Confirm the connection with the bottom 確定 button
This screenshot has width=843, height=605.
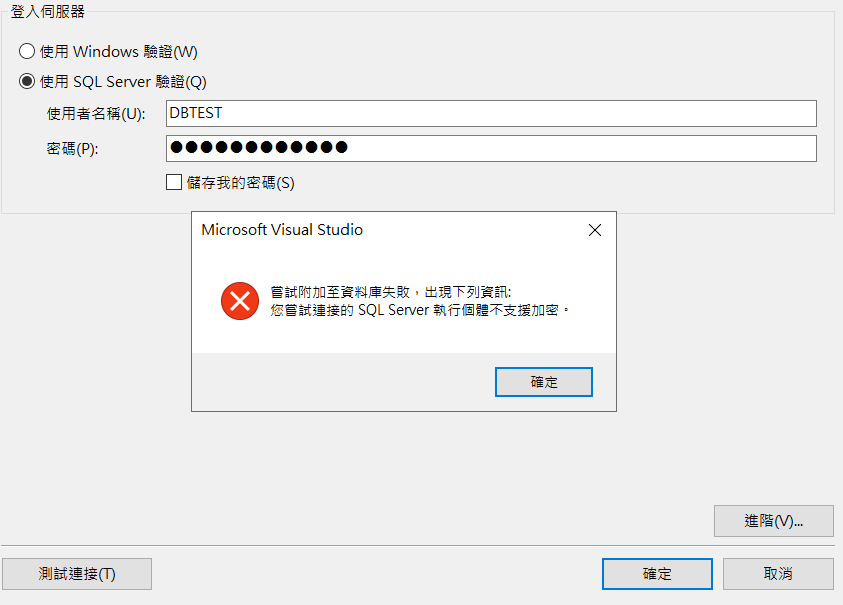click(x=657, y=574)
